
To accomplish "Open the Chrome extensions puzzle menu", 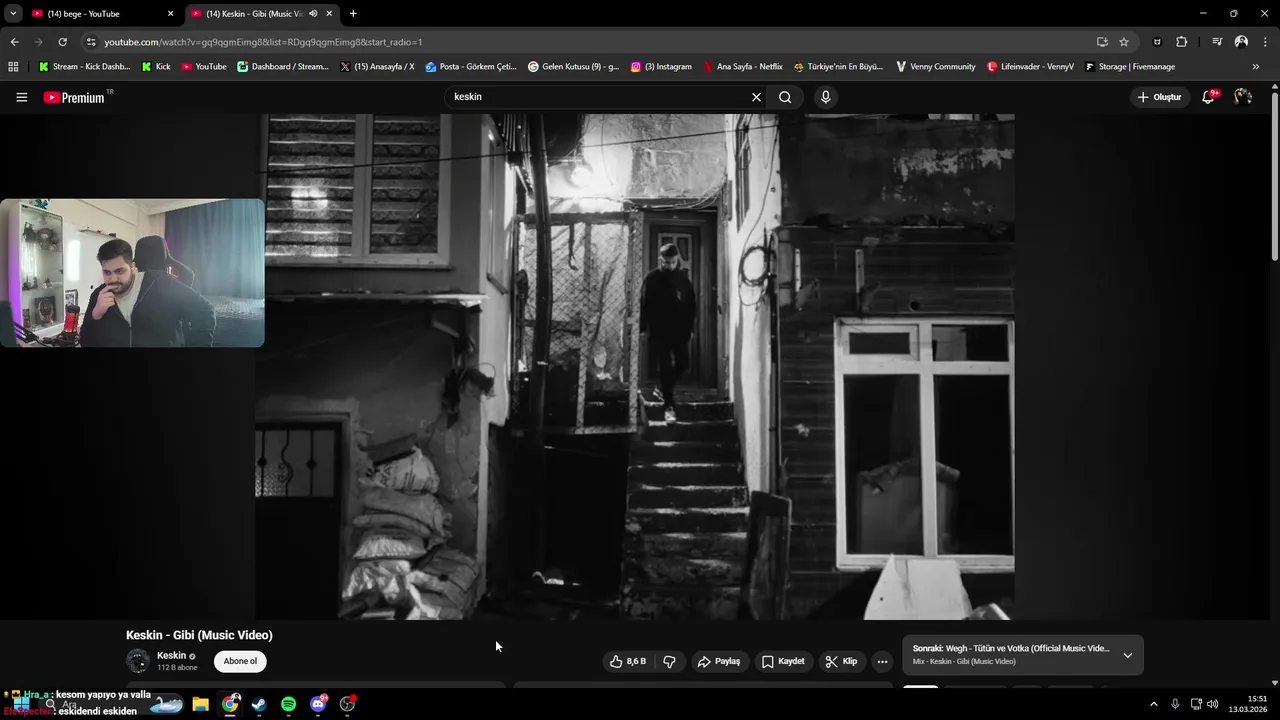I will tap(1181, 42).
